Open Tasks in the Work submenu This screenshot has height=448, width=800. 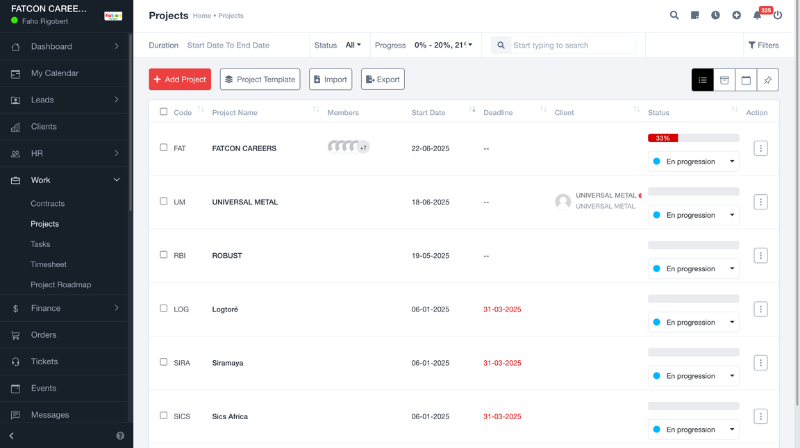point(40,244)
